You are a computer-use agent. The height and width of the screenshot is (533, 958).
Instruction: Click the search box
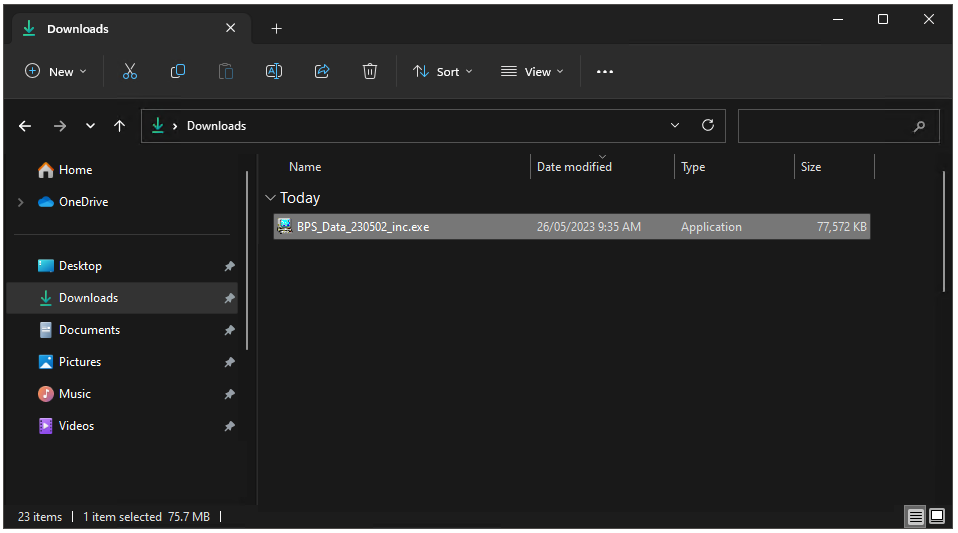point(838,126)
